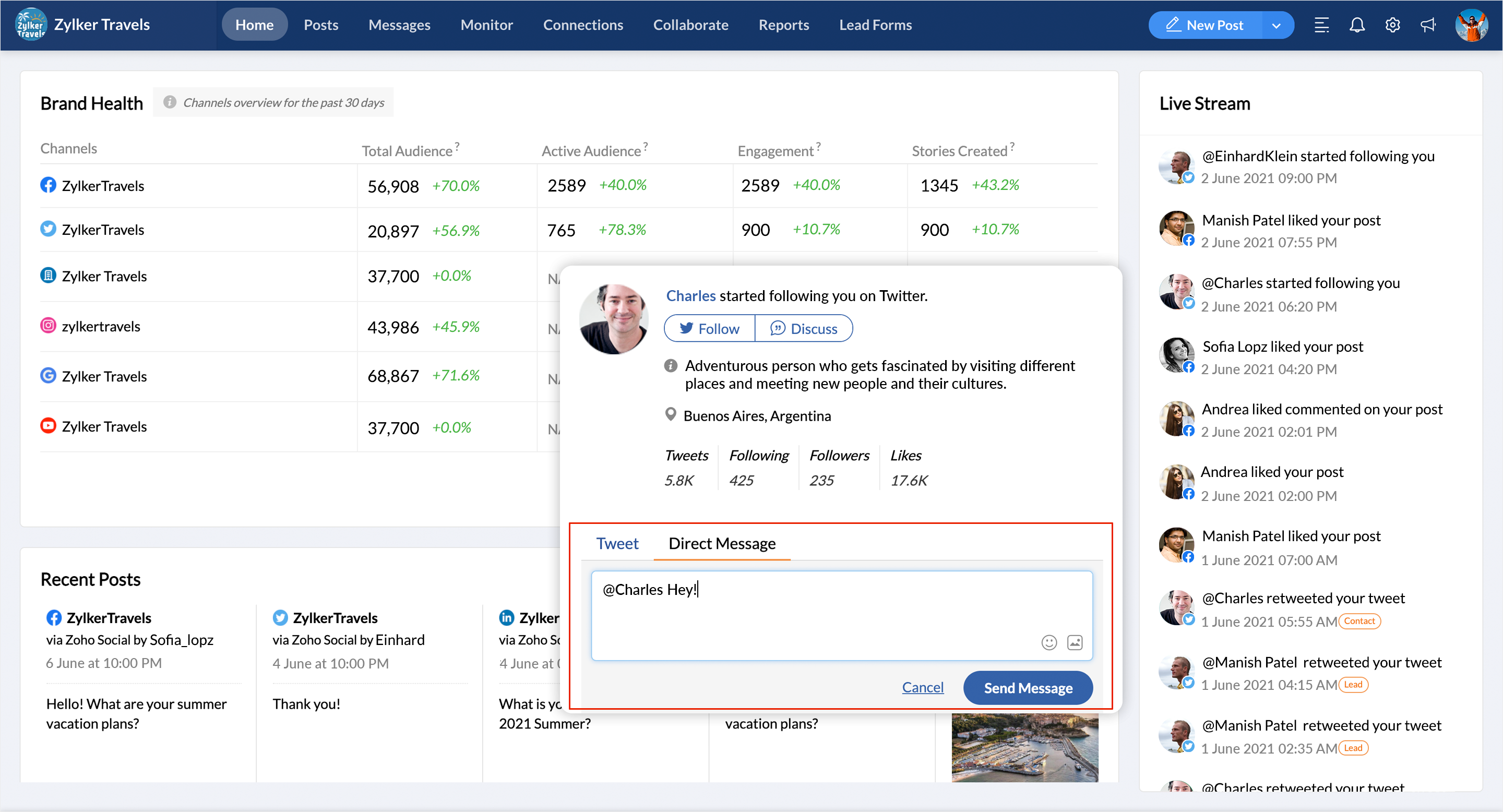Insert emoji using the smiley icon
The height and width of the screenshot is (812, 1503).
coord(1048,642)
